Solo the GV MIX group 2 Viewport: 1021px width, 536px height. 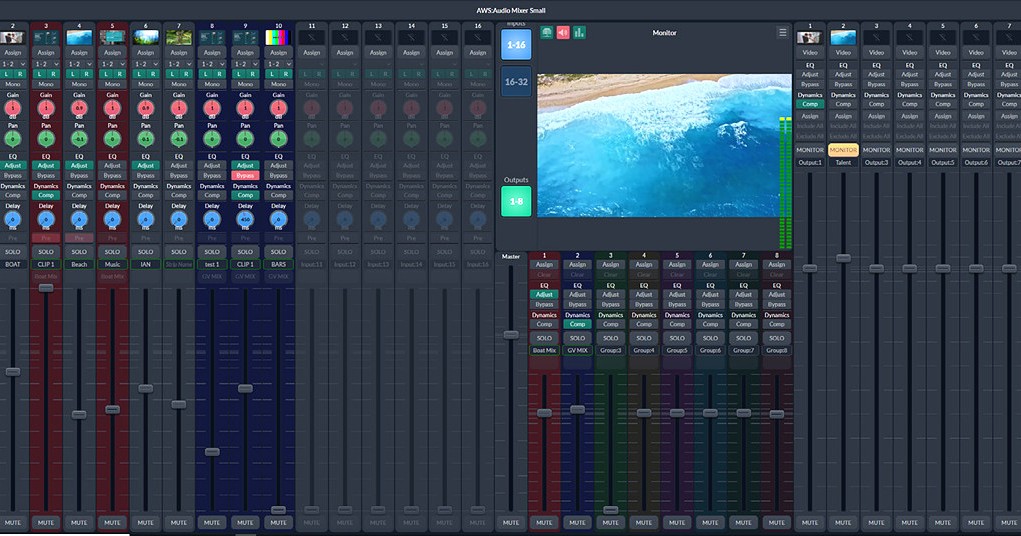(577, 338)
